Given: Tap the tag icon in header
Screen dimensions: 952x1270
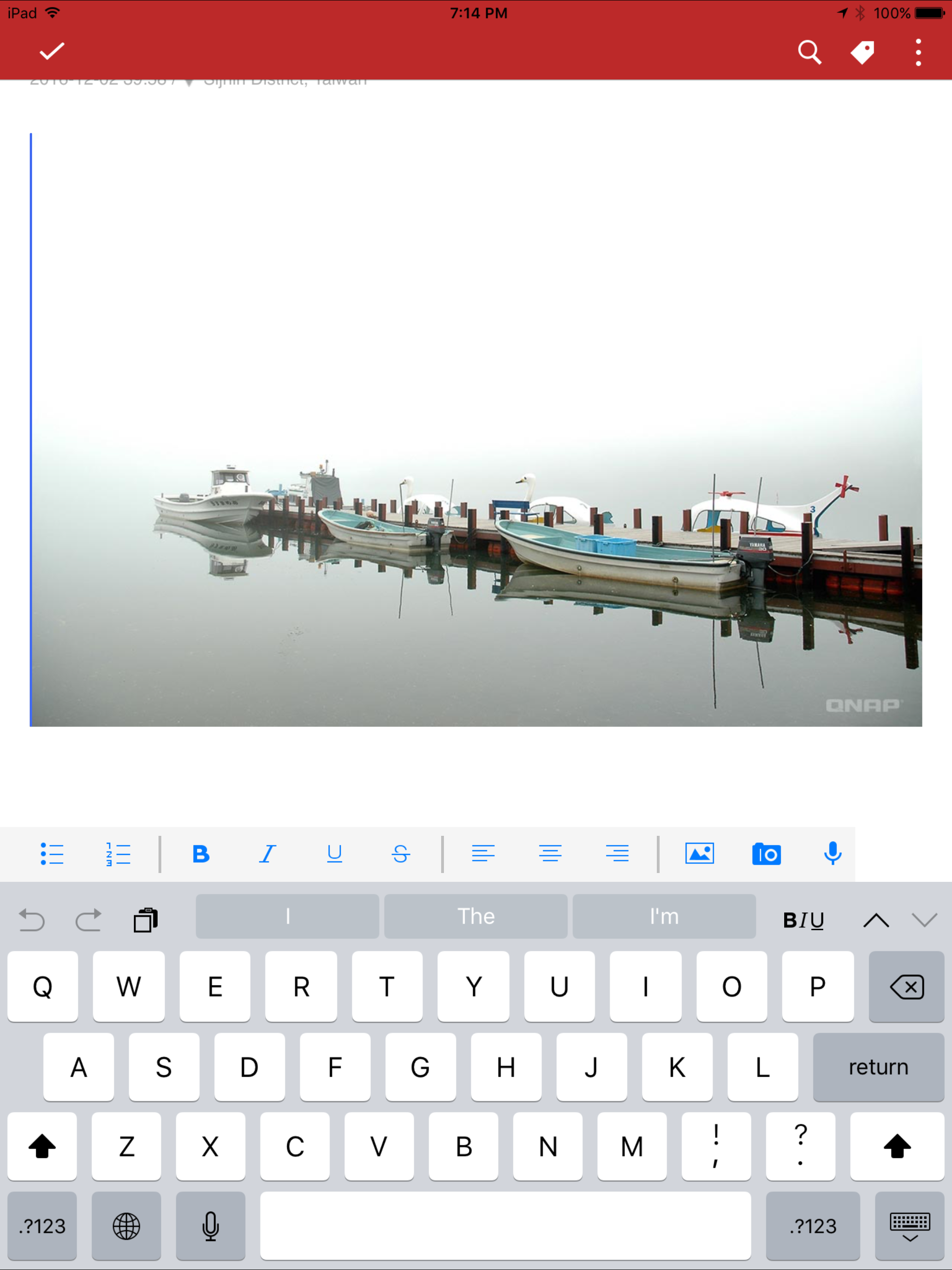Looking at the screenshot, I should coord(862,53).
